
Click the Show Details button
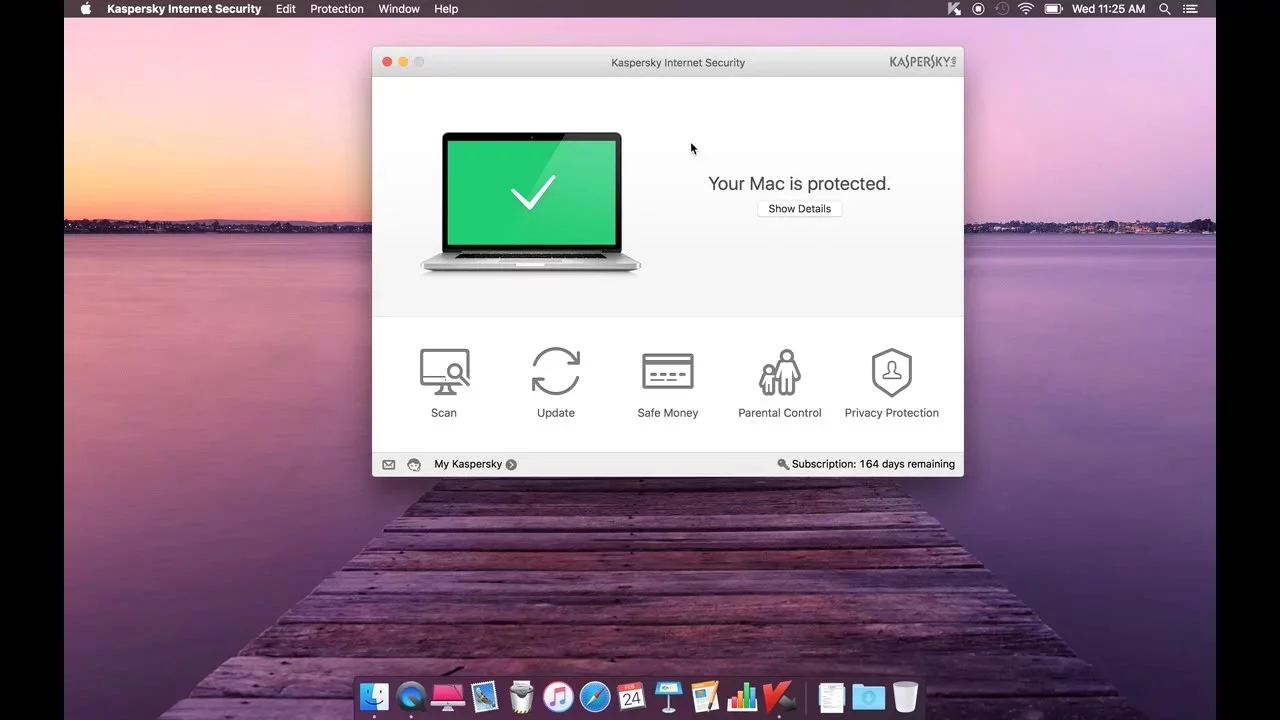point(800,209)
